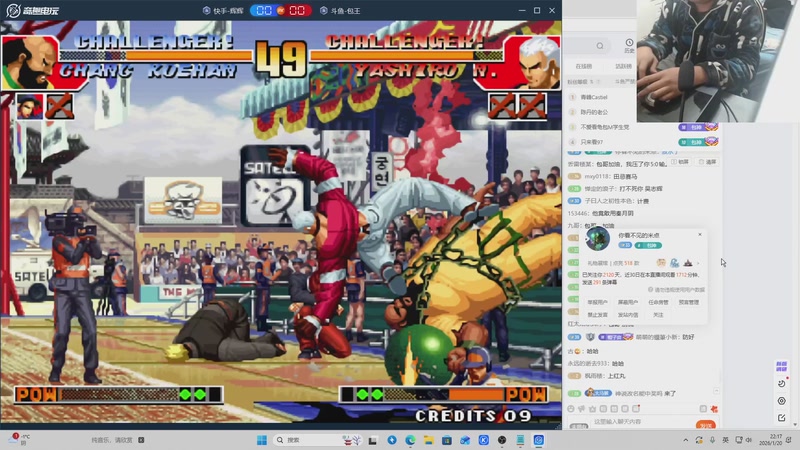The image size is (800, 450).
Task: Click the 任命房管 appoint moderator button
Action: tap(658, 303)
